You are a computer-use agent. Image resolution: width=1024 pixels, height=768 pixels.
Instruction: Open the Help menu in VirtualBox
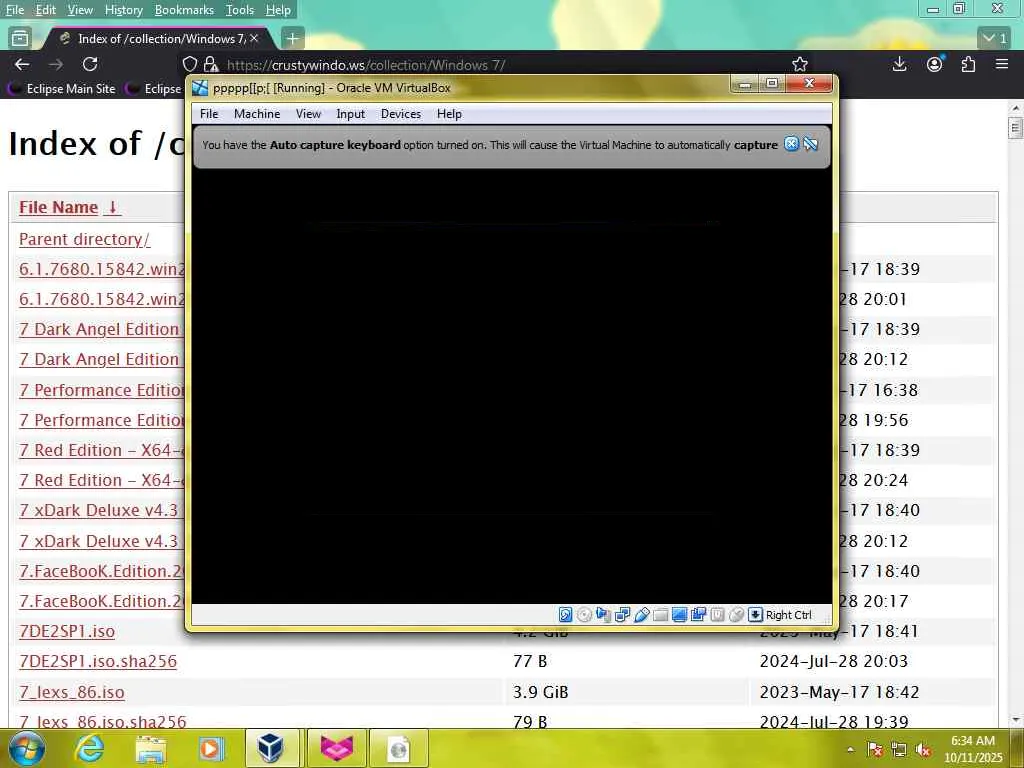(449, 114)
